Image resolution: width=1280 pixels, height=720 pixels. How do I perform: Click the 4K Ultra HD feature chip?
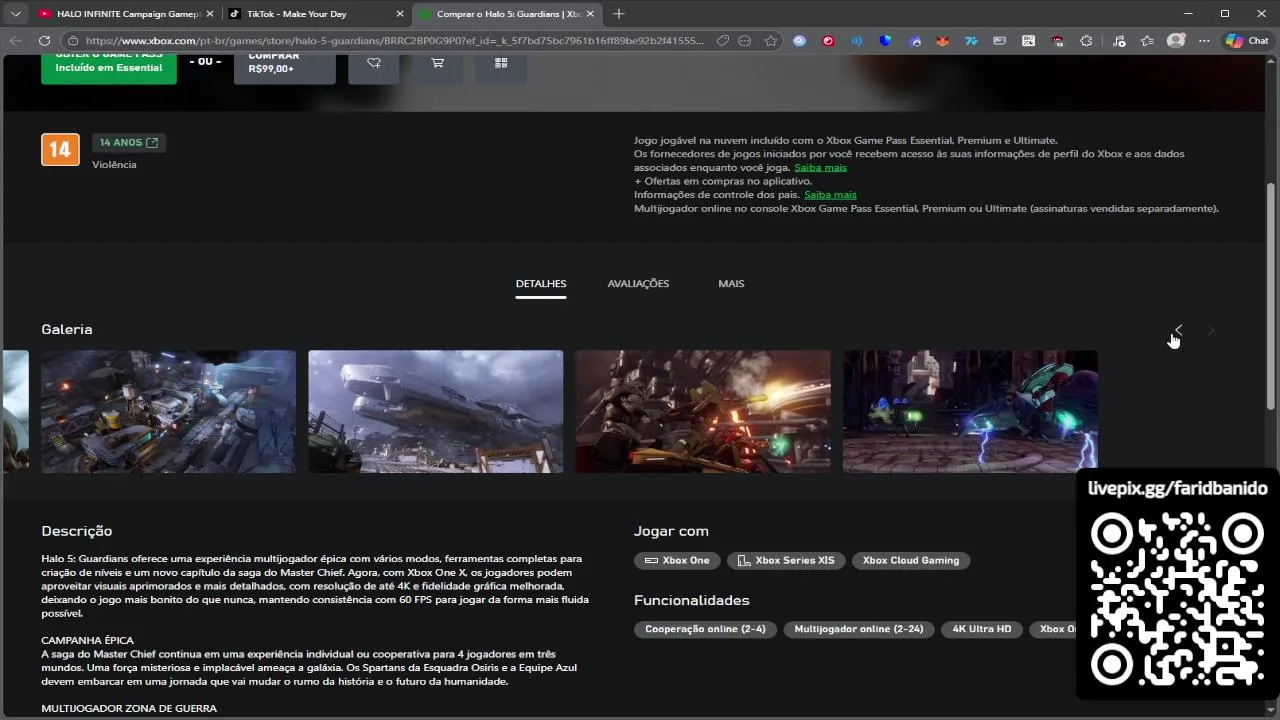click(982, 630)
